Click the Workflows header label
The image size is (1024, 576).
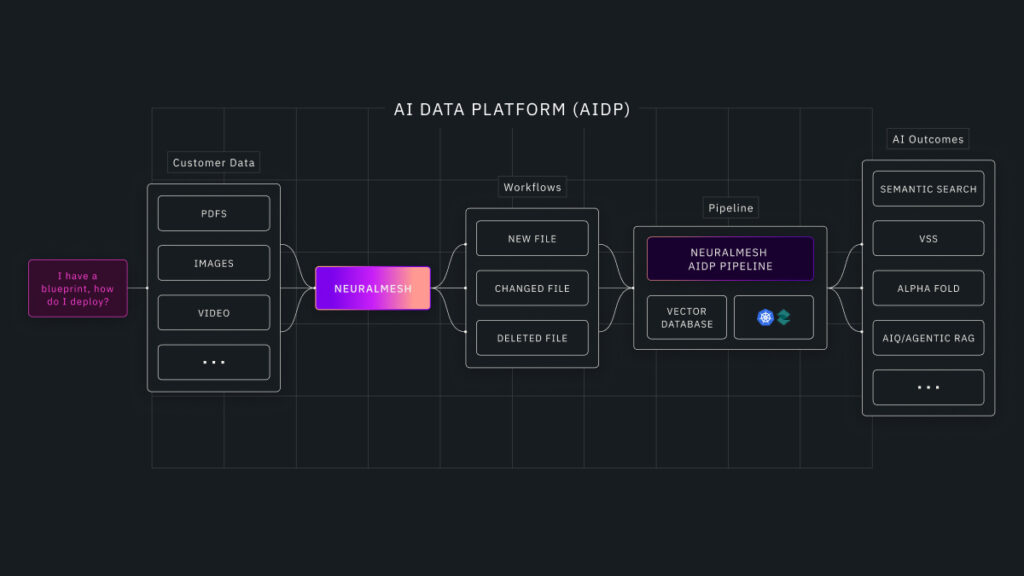point(532,187)
